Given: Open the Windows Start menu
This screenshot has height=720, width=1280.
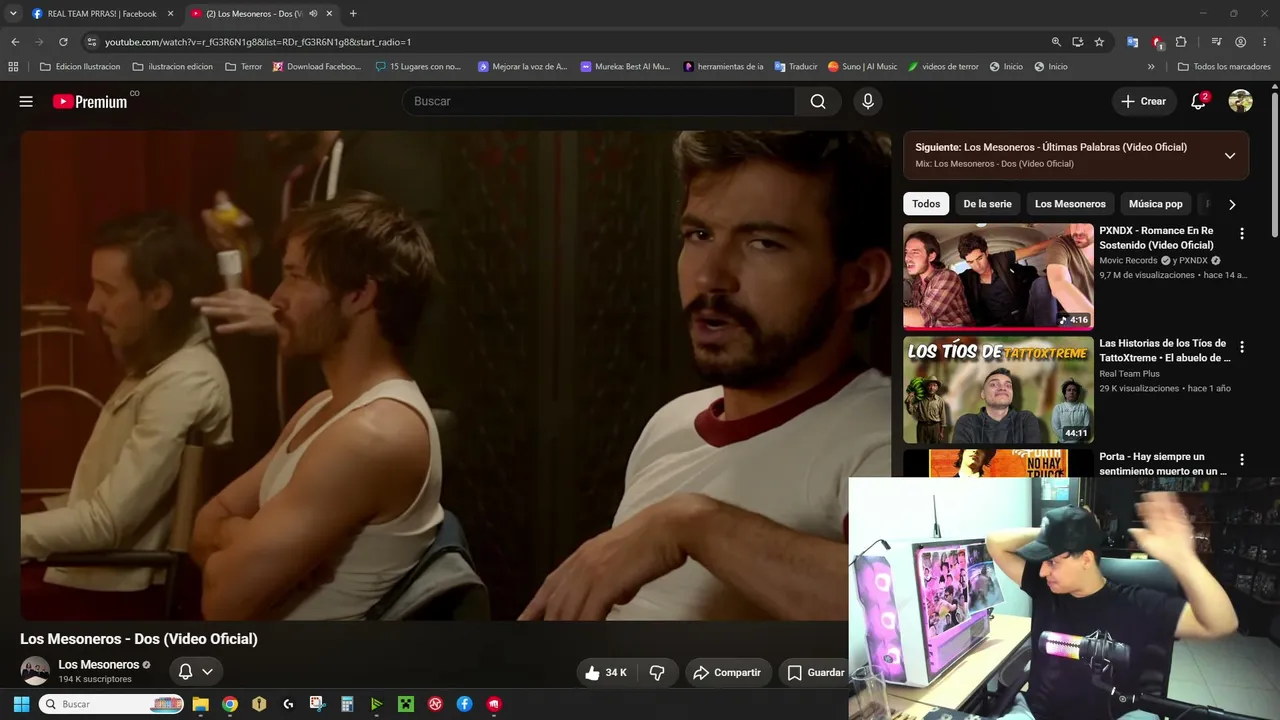Looking at the screenshot, I should [21, 704].
